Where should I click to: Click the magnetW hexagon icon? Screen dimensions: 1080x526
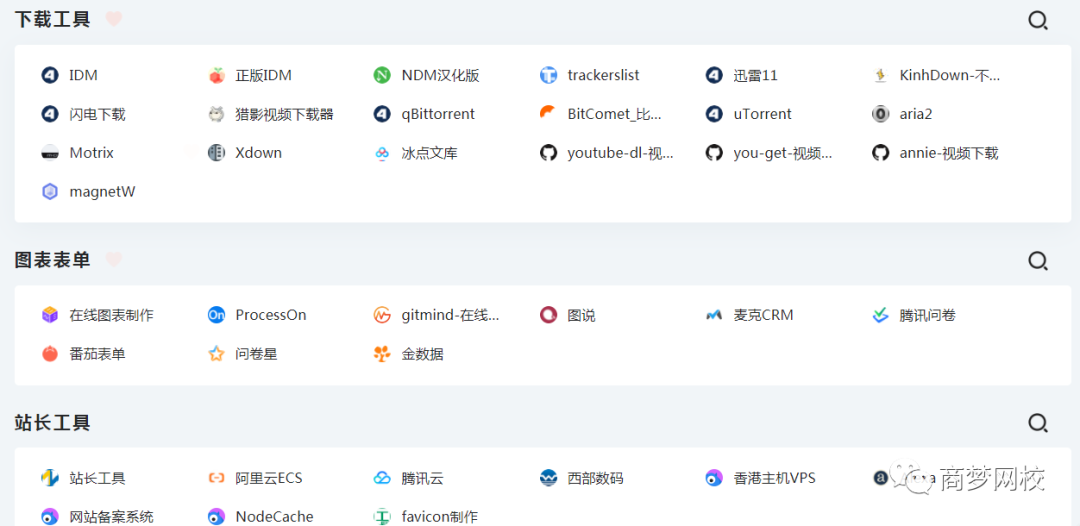click(x=50, y=192)
